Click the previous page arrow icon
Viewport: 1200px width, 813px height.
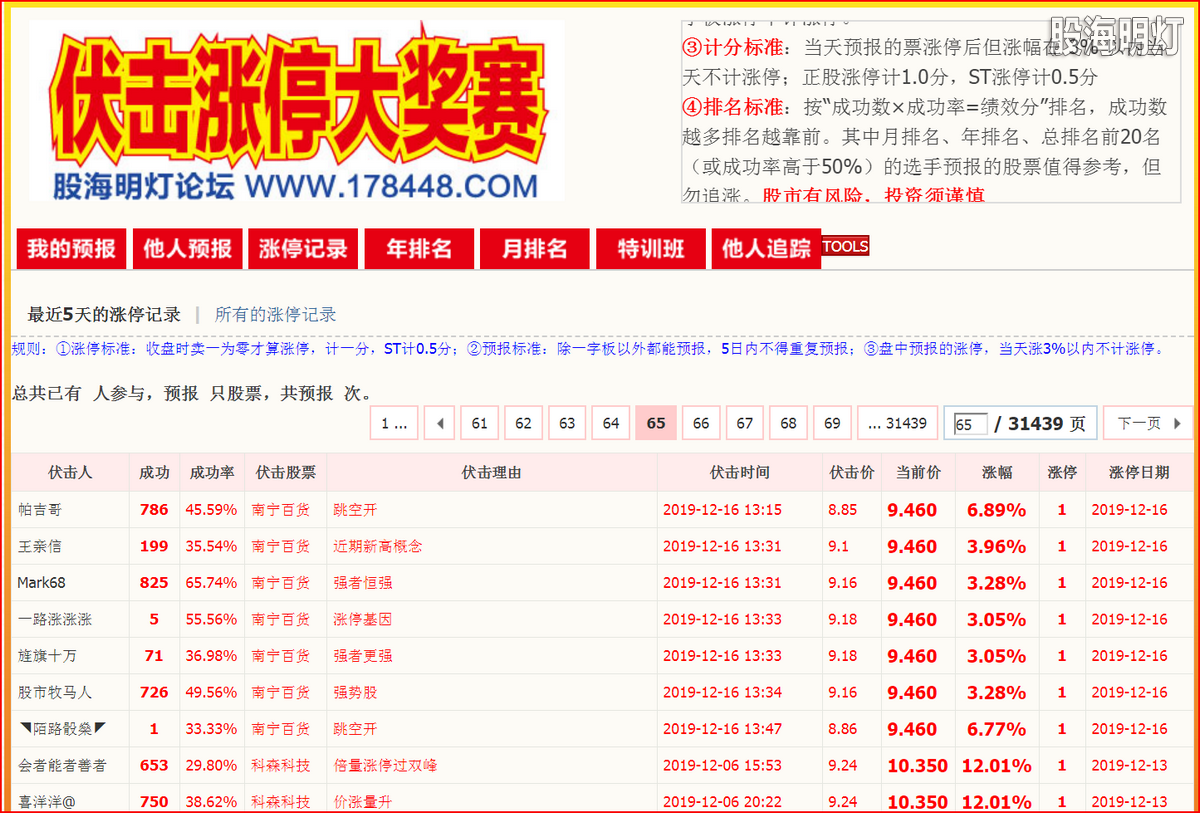(x=439, y=423)
